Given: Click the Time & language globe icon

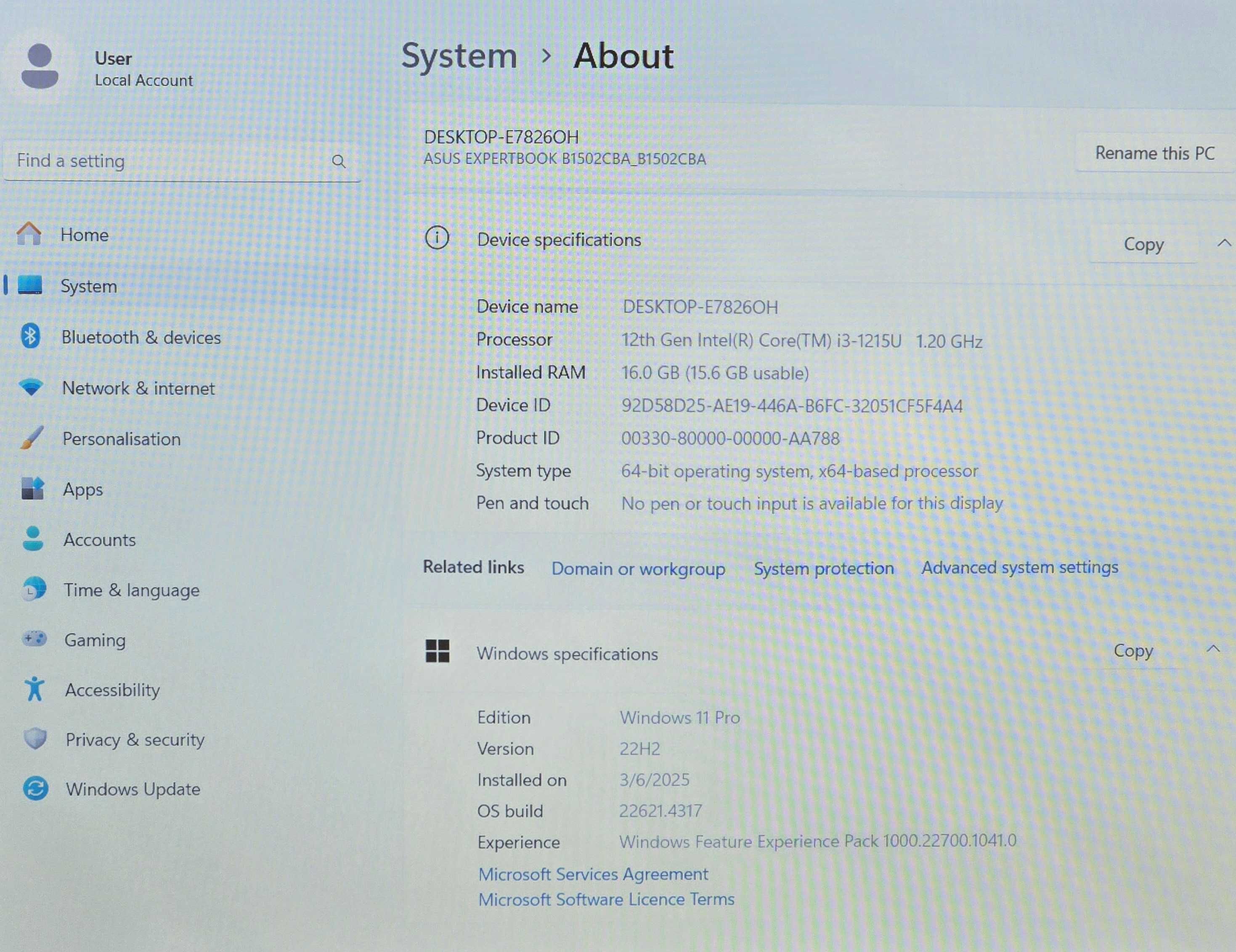Looking at the screenshot, I should pyautogui.click(x=34, y=589).
